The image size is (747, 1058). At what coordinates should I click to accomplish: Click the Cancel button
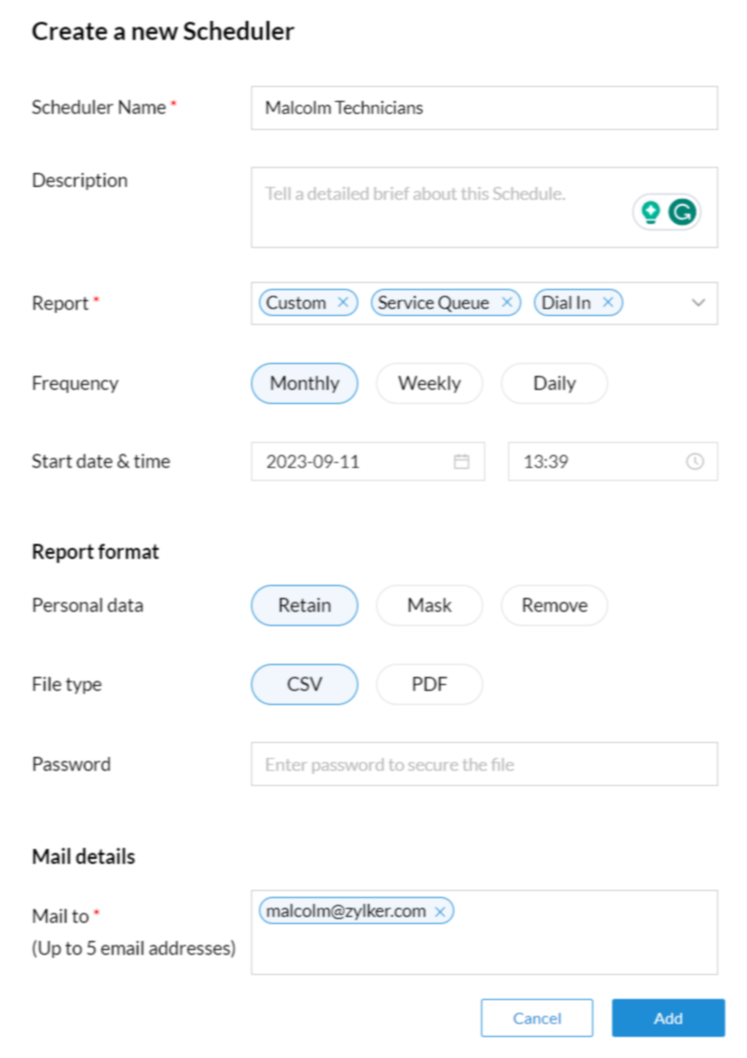(537, 1018)
